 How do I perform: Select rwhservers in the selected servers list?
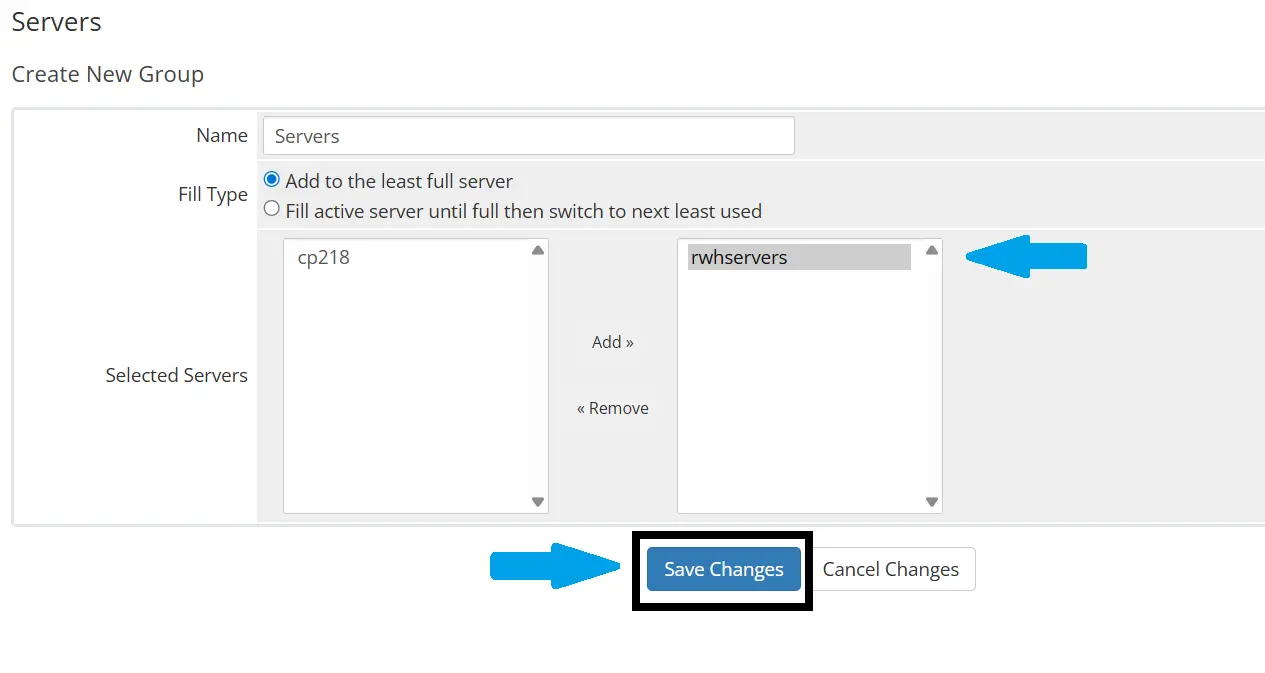point(799,257)
